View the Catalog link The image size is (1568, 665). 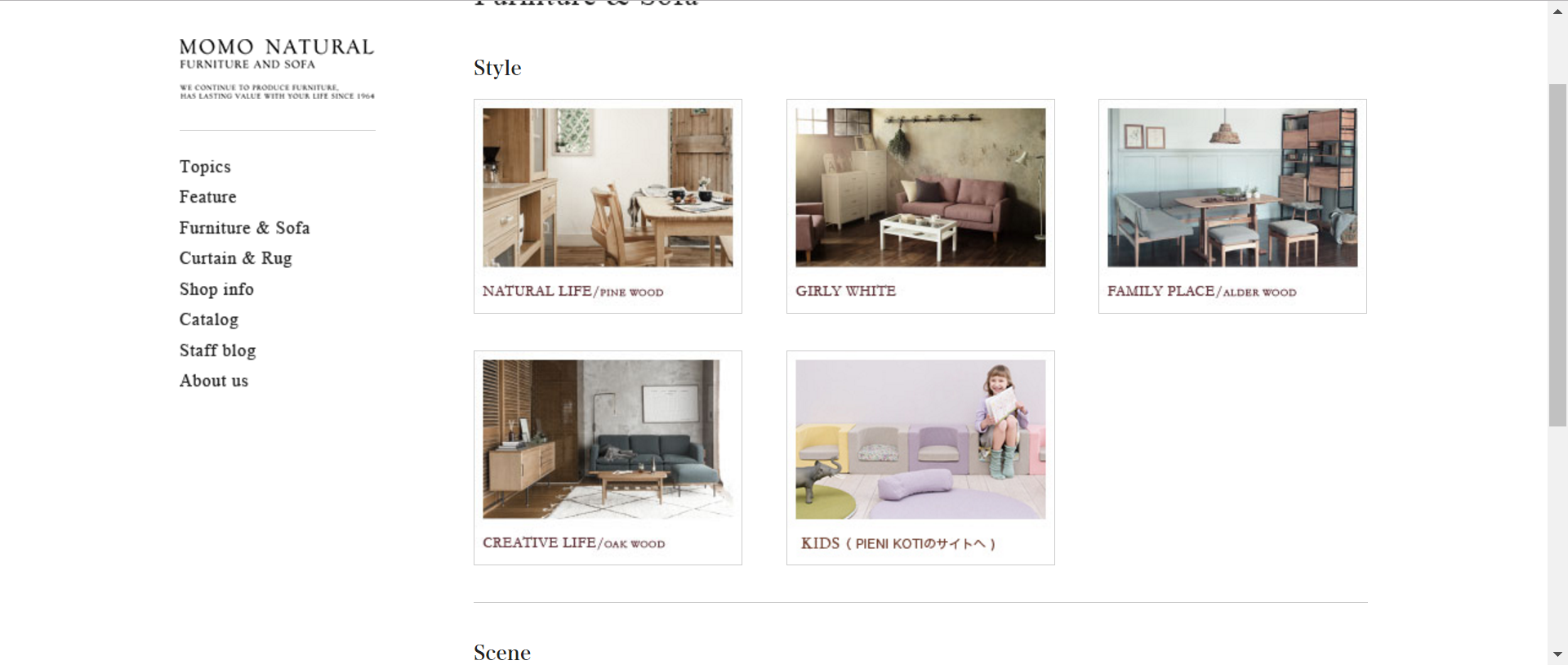point(209,319)
